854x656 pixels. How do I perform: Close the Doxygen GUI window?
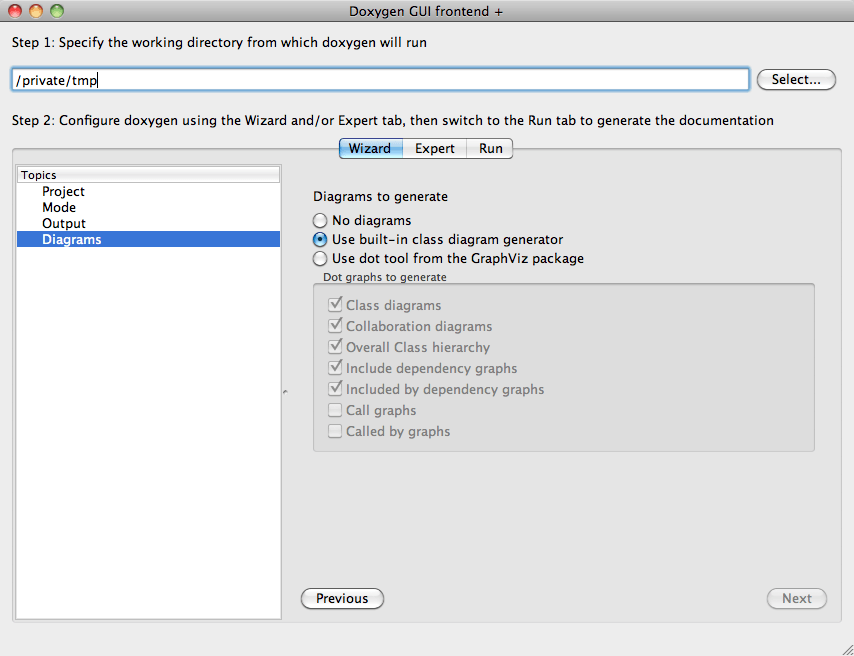tap(15, 10)
